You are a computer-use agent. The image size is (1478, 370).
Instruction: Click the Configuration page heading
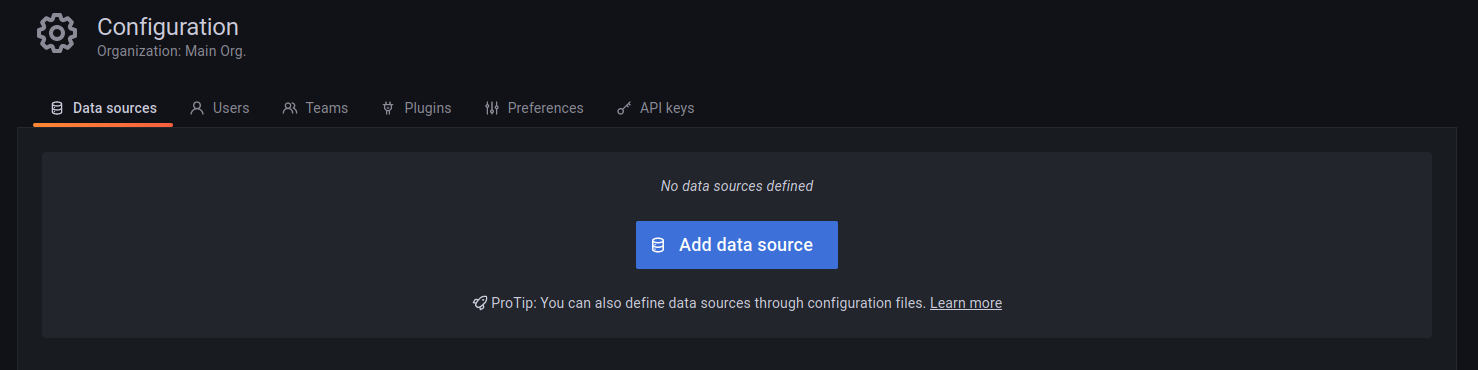168,27
